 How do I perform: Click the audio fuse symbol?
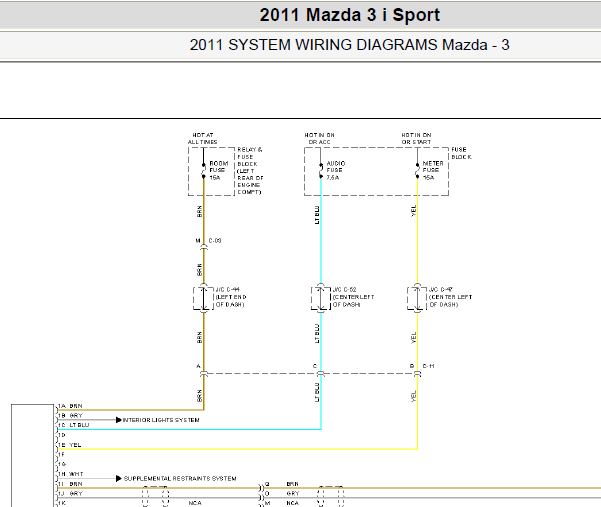(x=321, y=171)
